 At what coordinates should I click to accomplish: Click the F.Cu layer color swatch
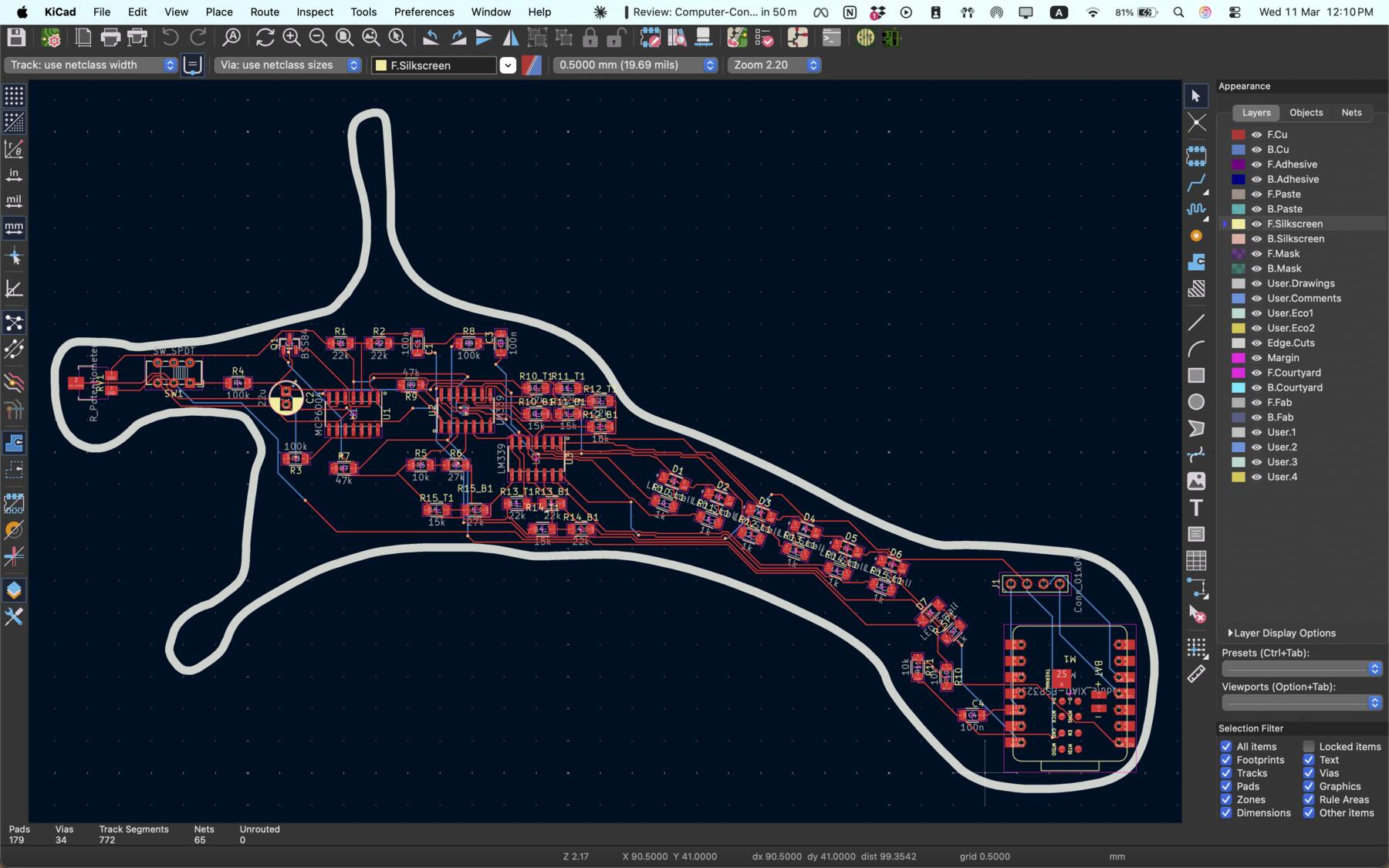pos(1239,134)
